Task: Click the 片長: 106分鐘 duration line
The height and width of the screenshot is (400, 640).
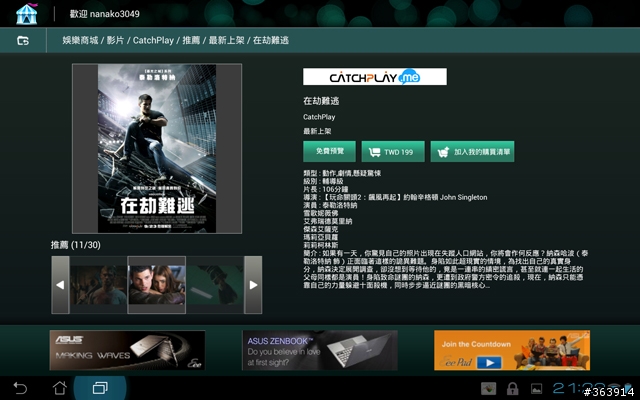Action: click(x=326, y=189)
